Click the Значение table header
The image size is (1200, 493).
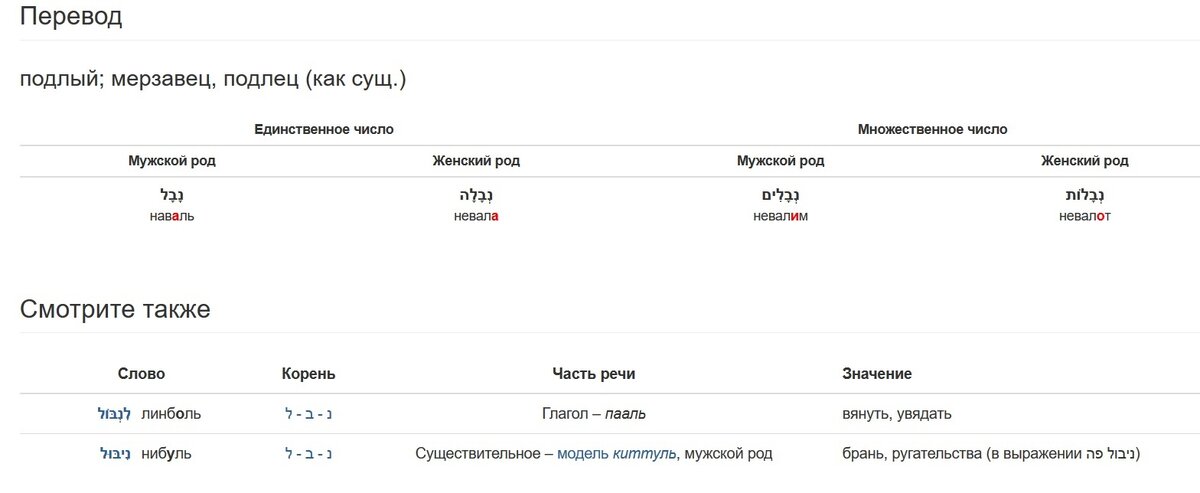877,374
